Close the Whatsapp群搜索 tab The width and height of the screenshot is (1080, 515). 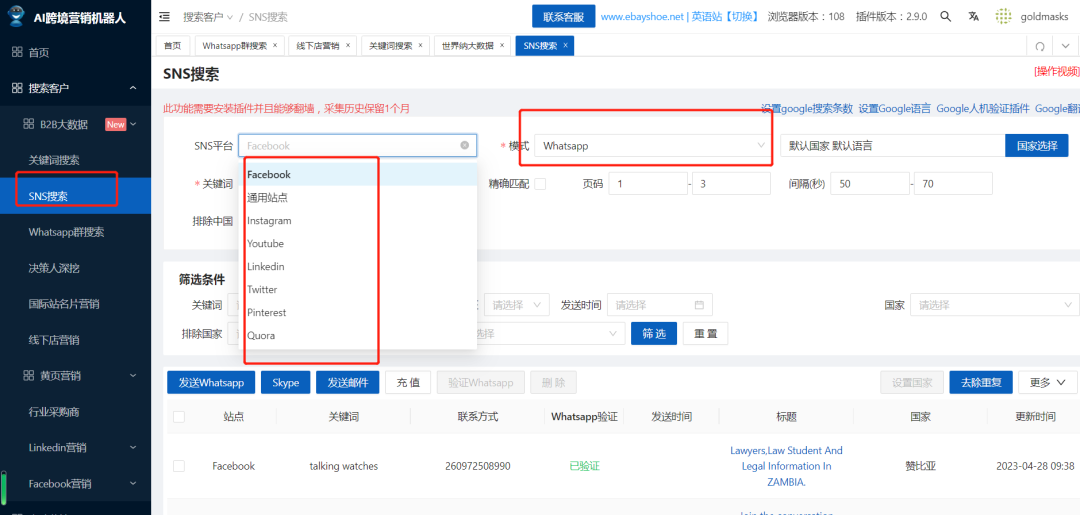pos(275,45)
